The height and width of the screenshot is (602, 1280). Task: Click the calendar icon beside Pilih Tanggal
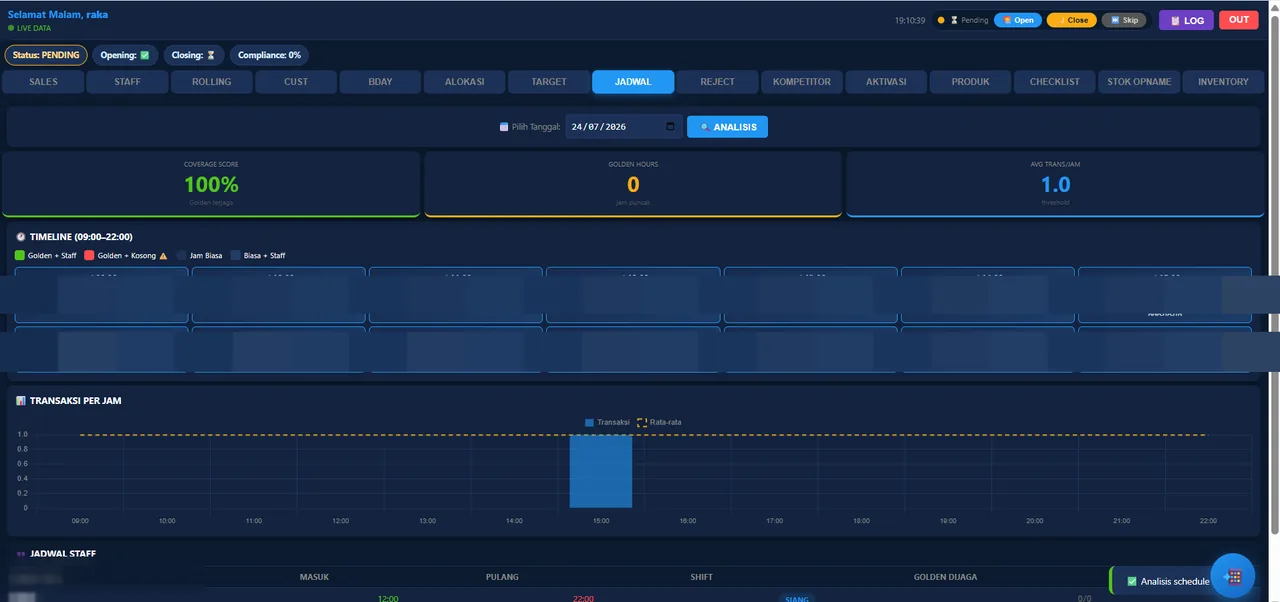tap(504, 127)
